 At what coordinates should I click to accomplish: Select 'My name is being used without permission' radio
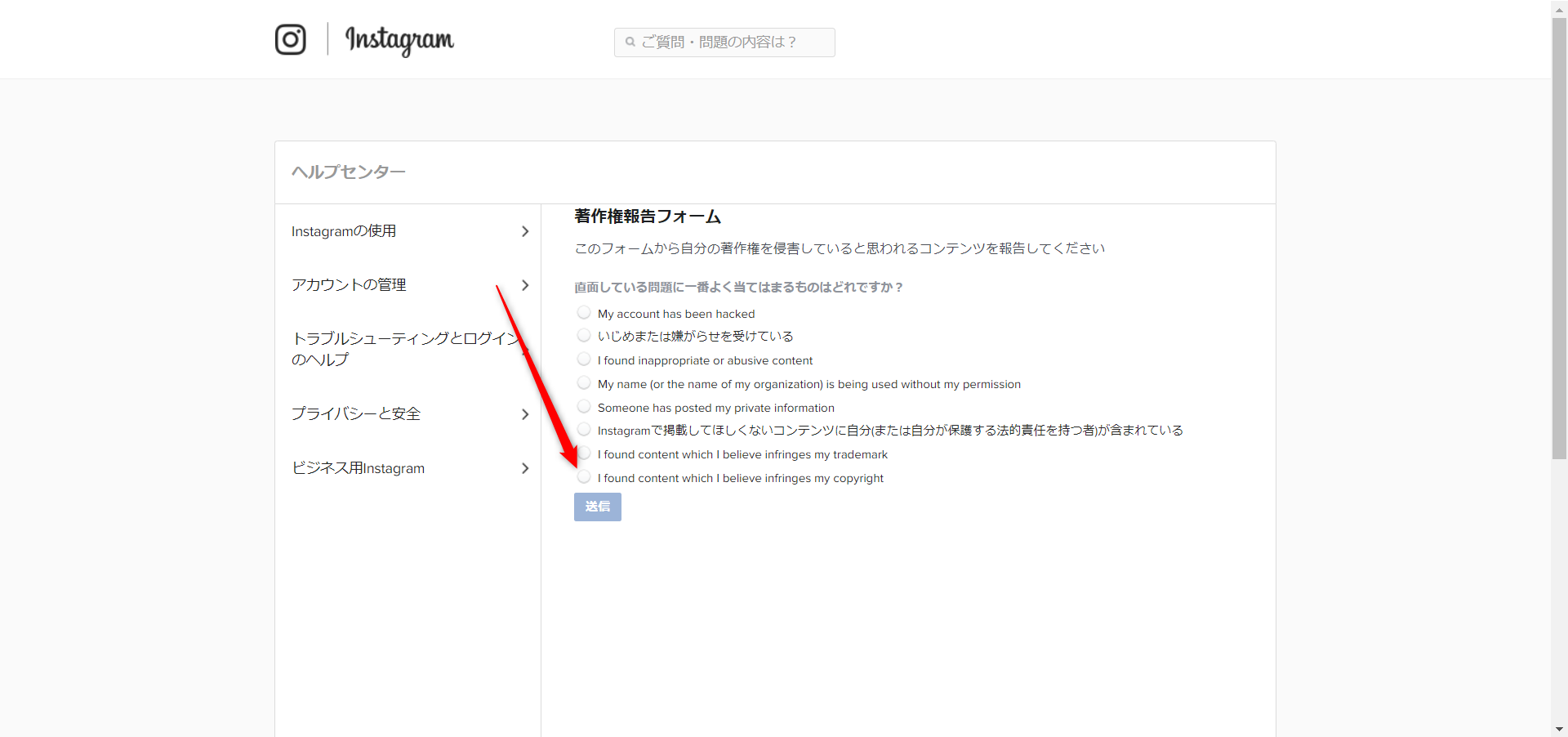click(x=584, y=382)
